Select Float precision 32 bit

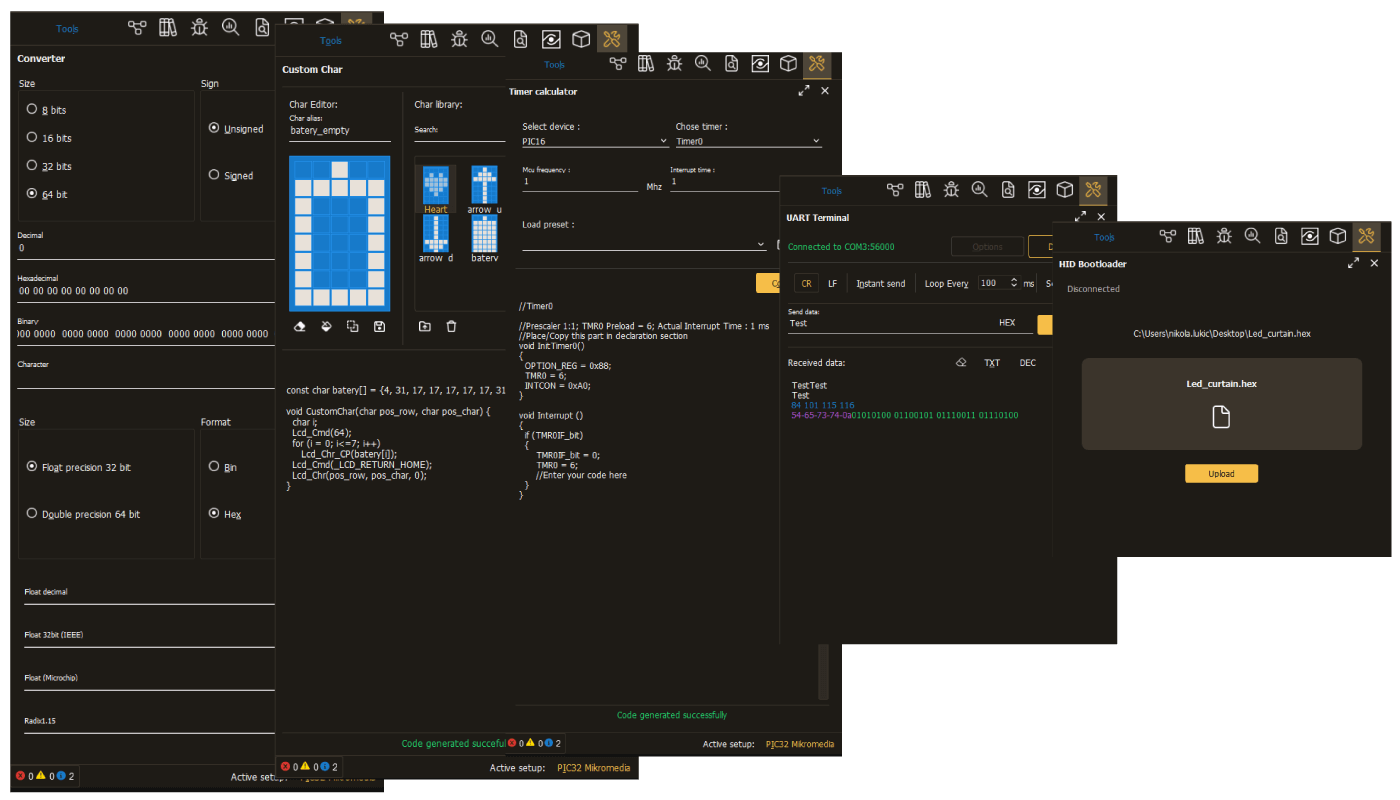[x=79, y=467]
